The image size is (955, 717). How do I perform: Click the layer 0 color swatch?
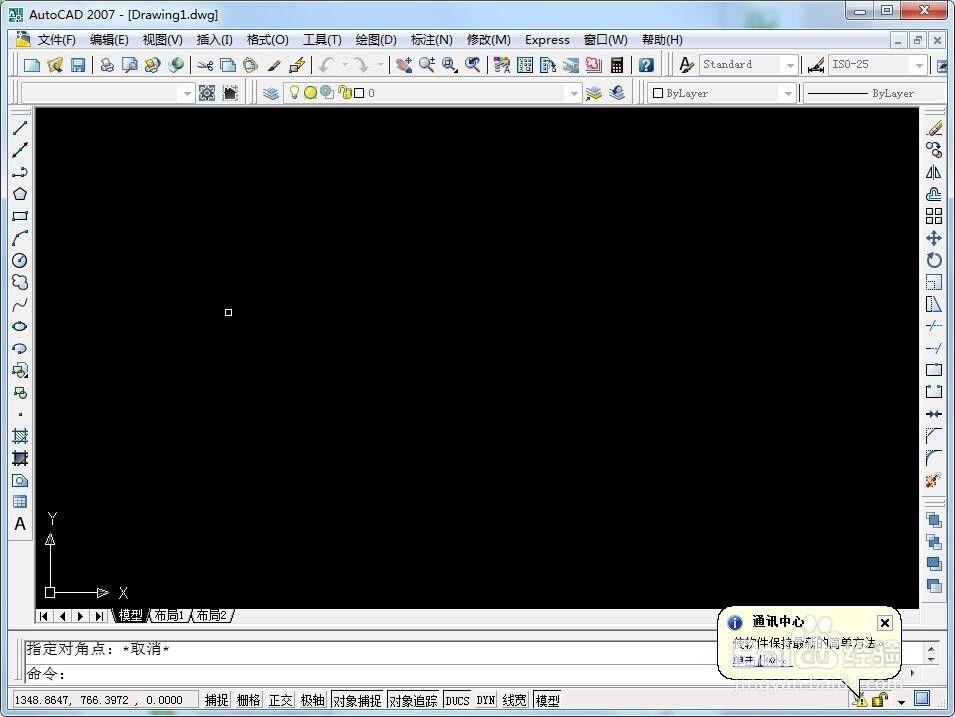click(359, 93)
